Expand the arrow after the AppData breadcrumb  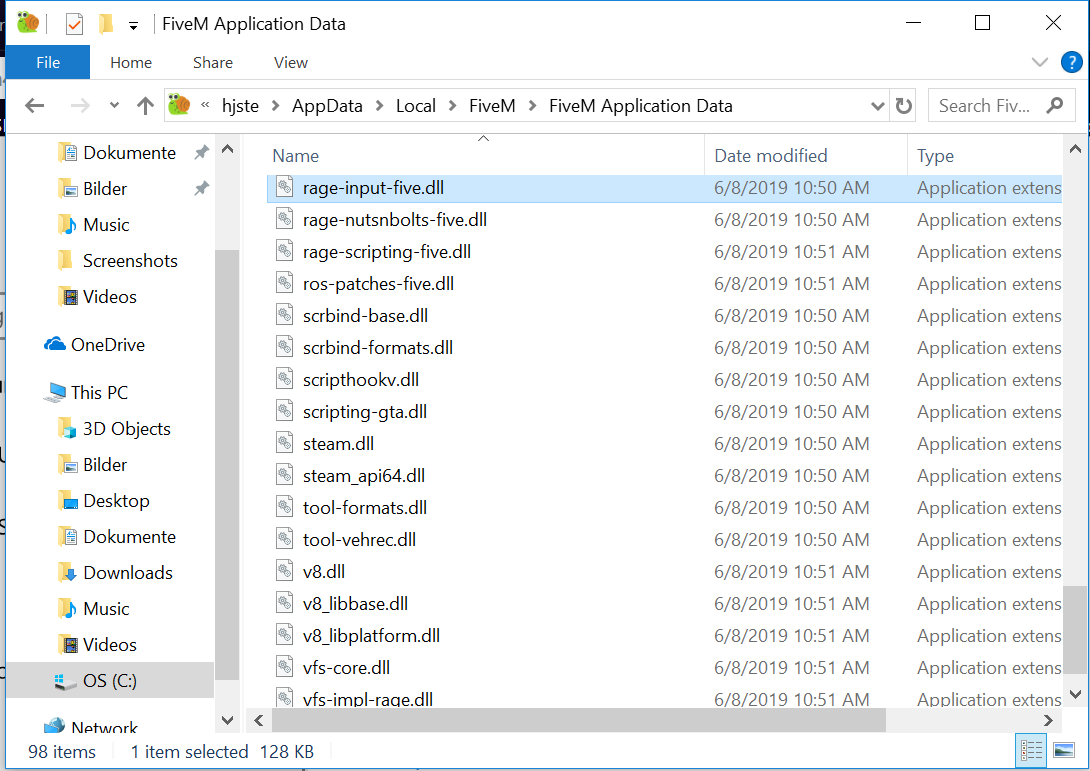pyautogui.click(x=380, y=106)
